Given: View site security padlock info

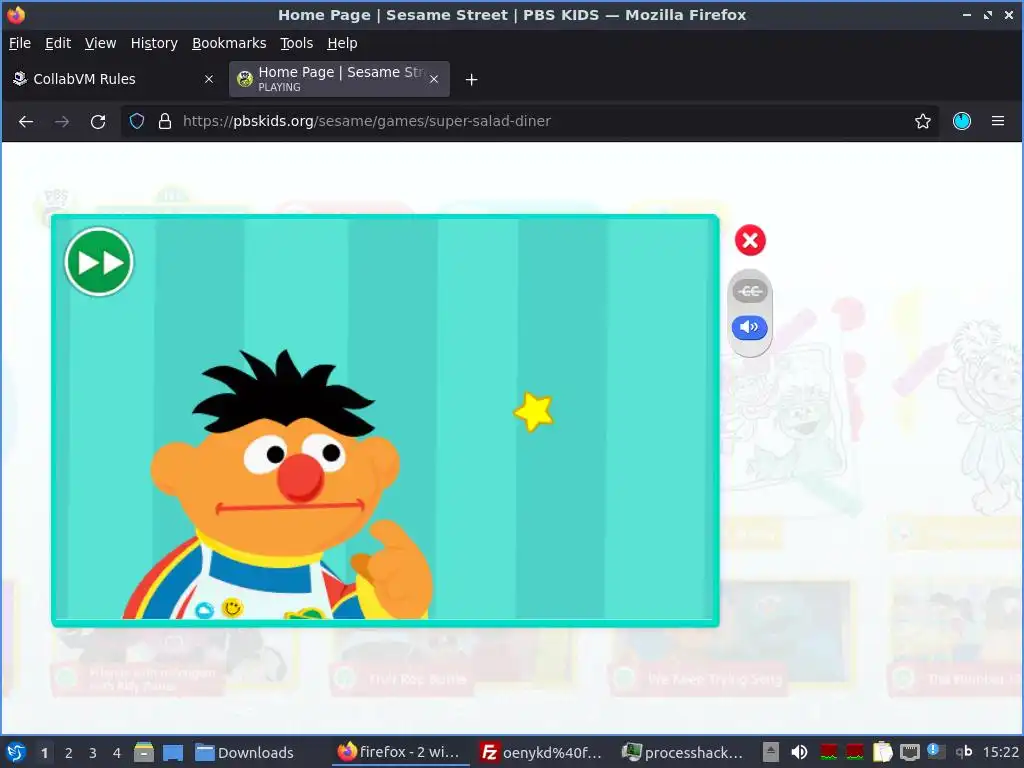Looking at the screenshot, I should tap(165, 121).
